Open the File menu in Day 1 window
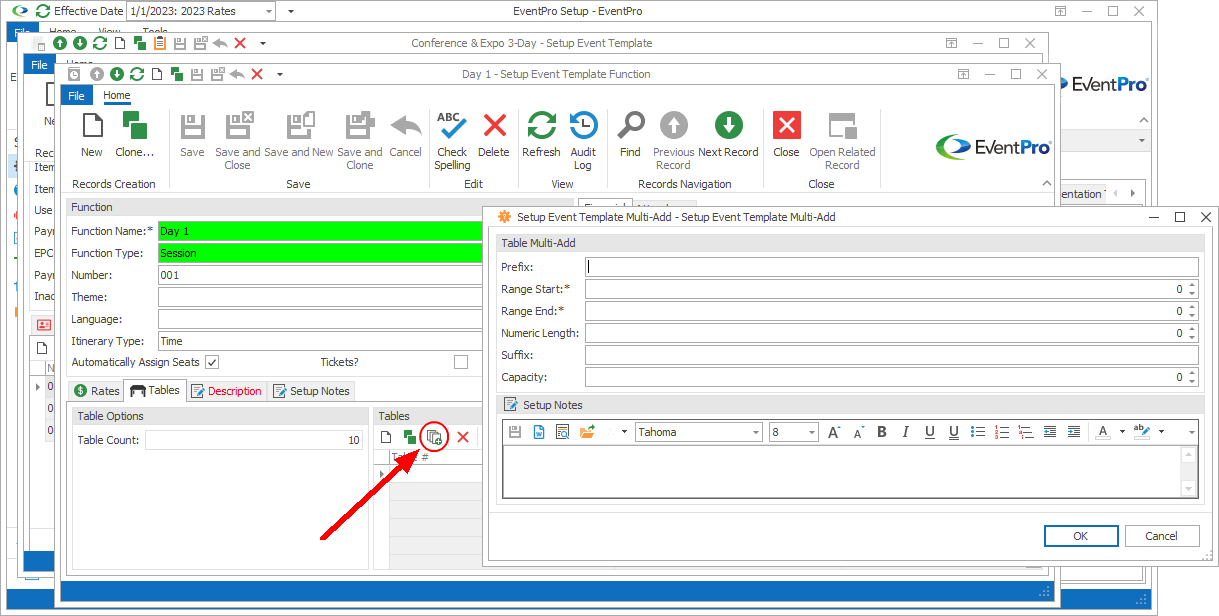The height and width of the screenshot is (616, 1219). coord(78,95)
